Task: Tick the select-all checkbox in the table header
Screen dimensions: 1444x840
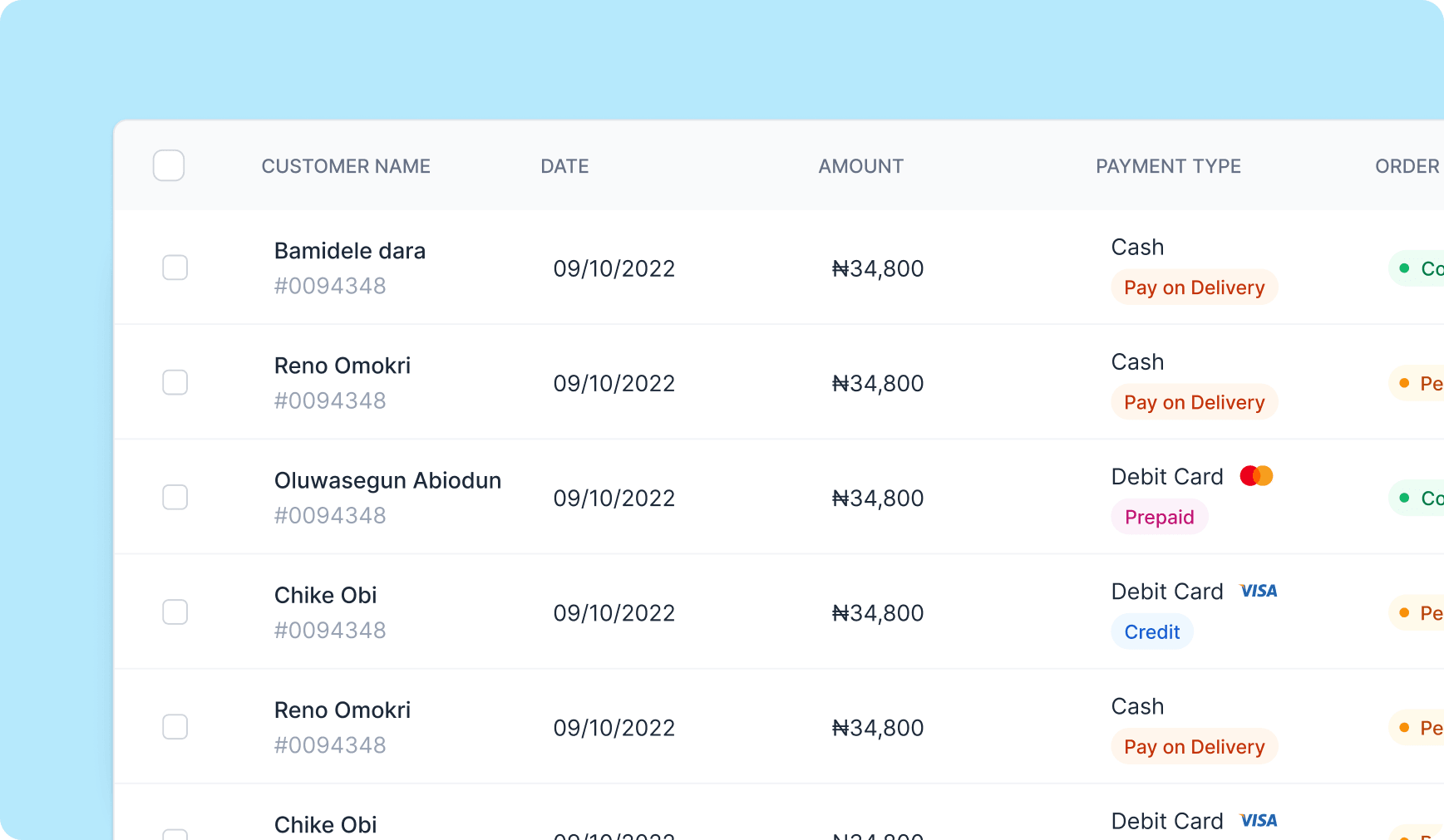Action: point(169,165)
